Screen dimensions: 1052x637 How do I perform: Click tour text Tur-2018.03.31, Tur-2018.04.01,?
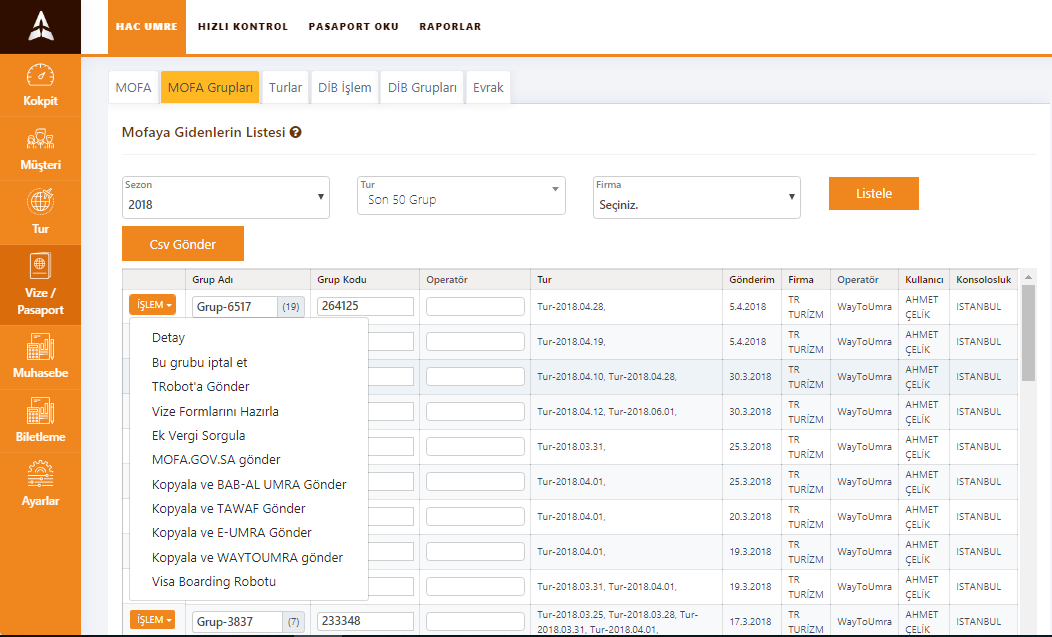(x=607, y=587)
